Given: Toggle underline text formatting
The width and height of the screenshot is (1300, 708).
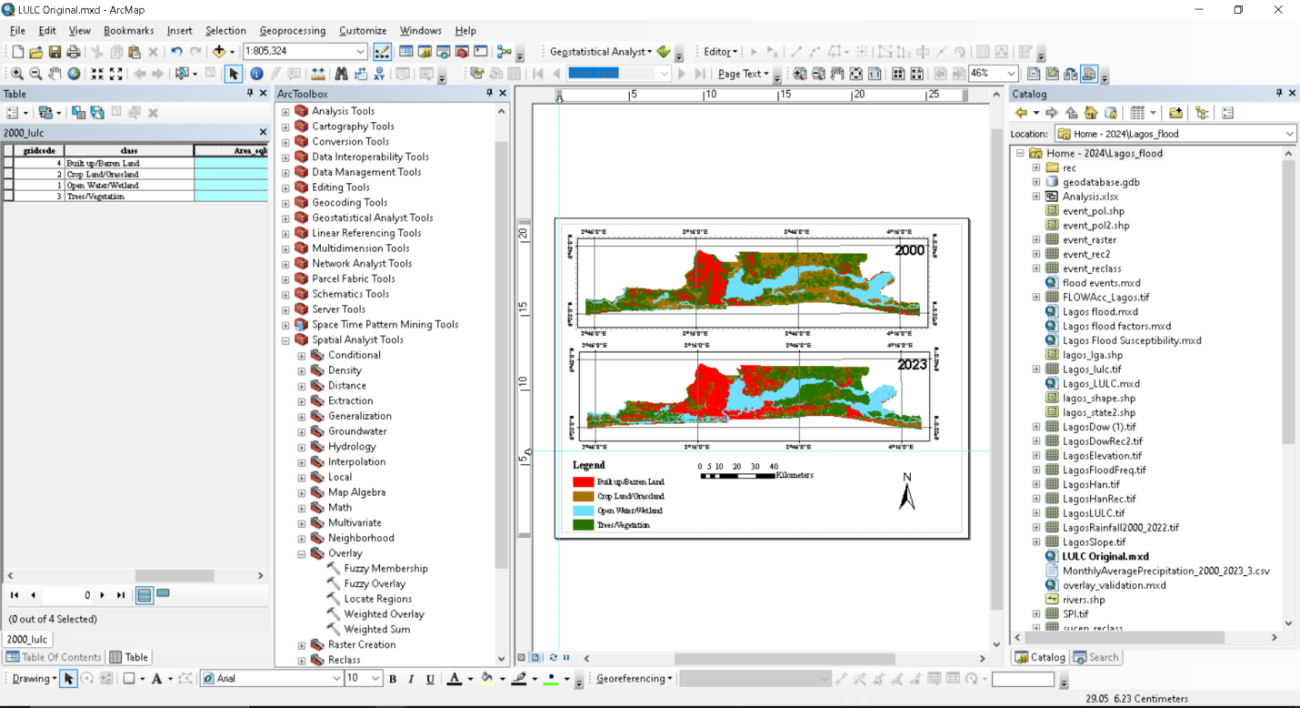Looking at the screenshot, I should pos(430,679).
